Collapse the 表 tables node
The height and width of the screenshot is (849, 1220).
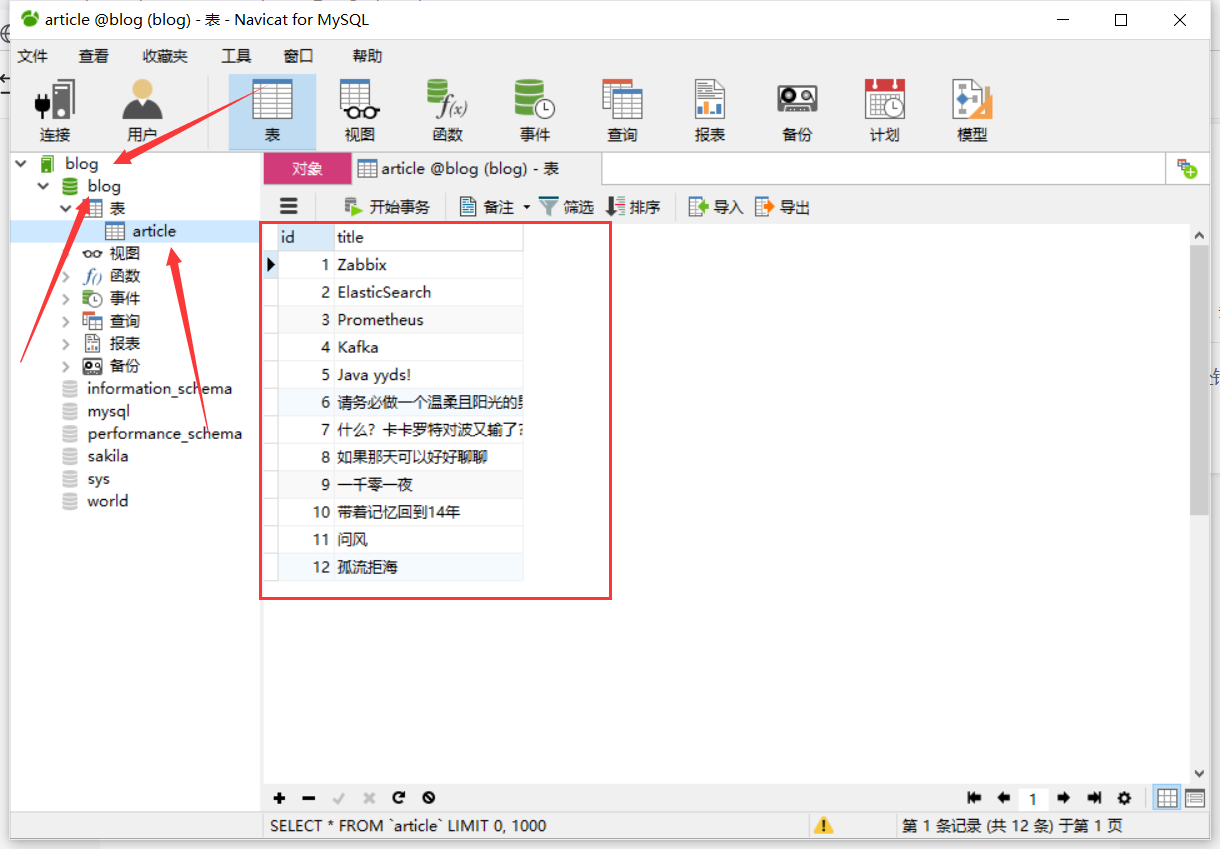tap(65, 208)
